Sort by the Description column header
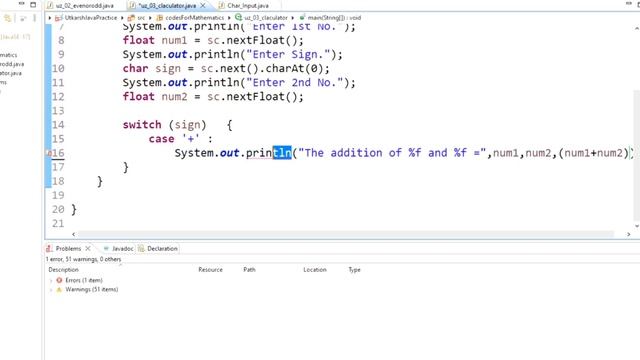This screenshot has height=360, width=640. click(63, 269)
